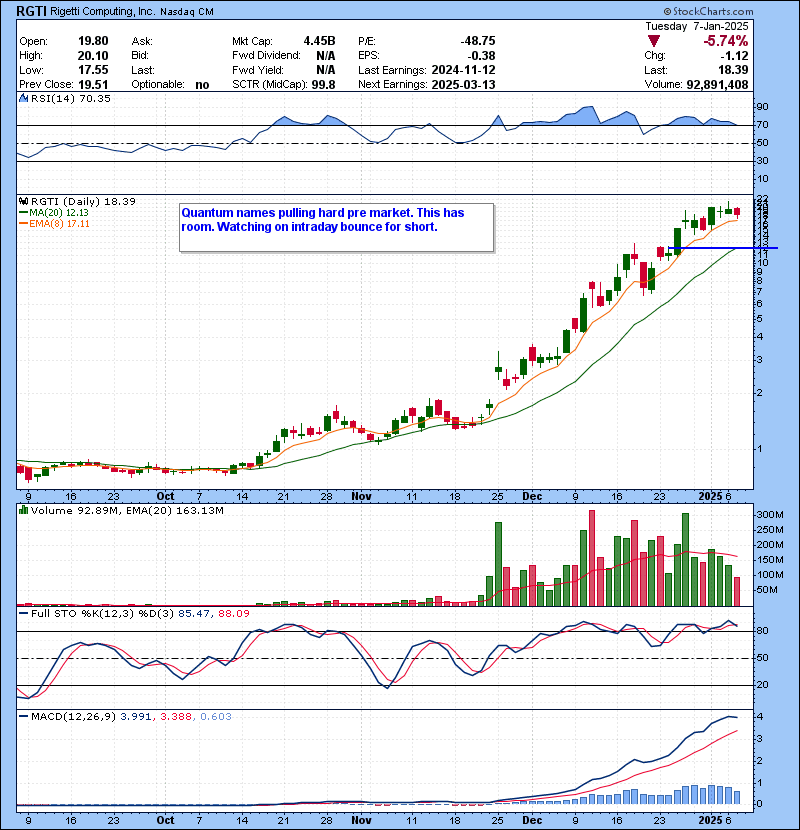Screen dimensions: 800x830
Task: Click the 'Nov' label on bottom date axis
Action: pos(361,820)
